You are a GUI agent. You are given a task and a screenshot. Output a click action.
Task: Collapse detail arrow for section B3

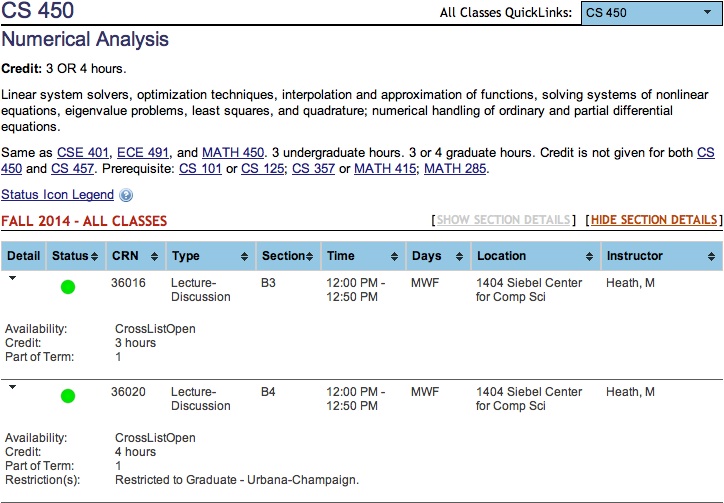12,280
